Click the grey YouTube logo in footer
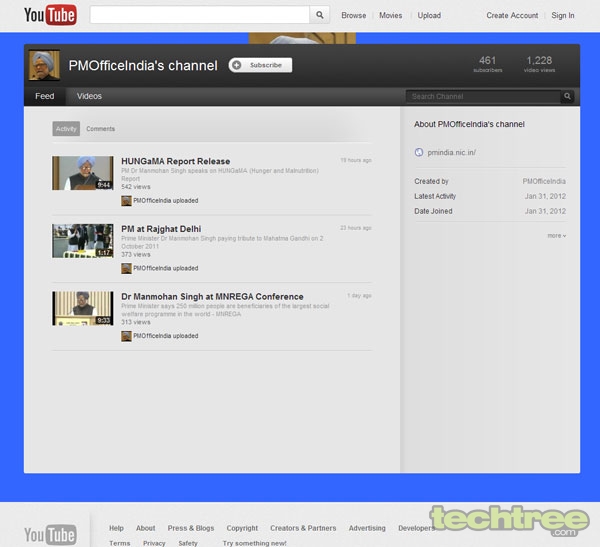The height and width of the screenshot is (547, 600). pos(50,534)
